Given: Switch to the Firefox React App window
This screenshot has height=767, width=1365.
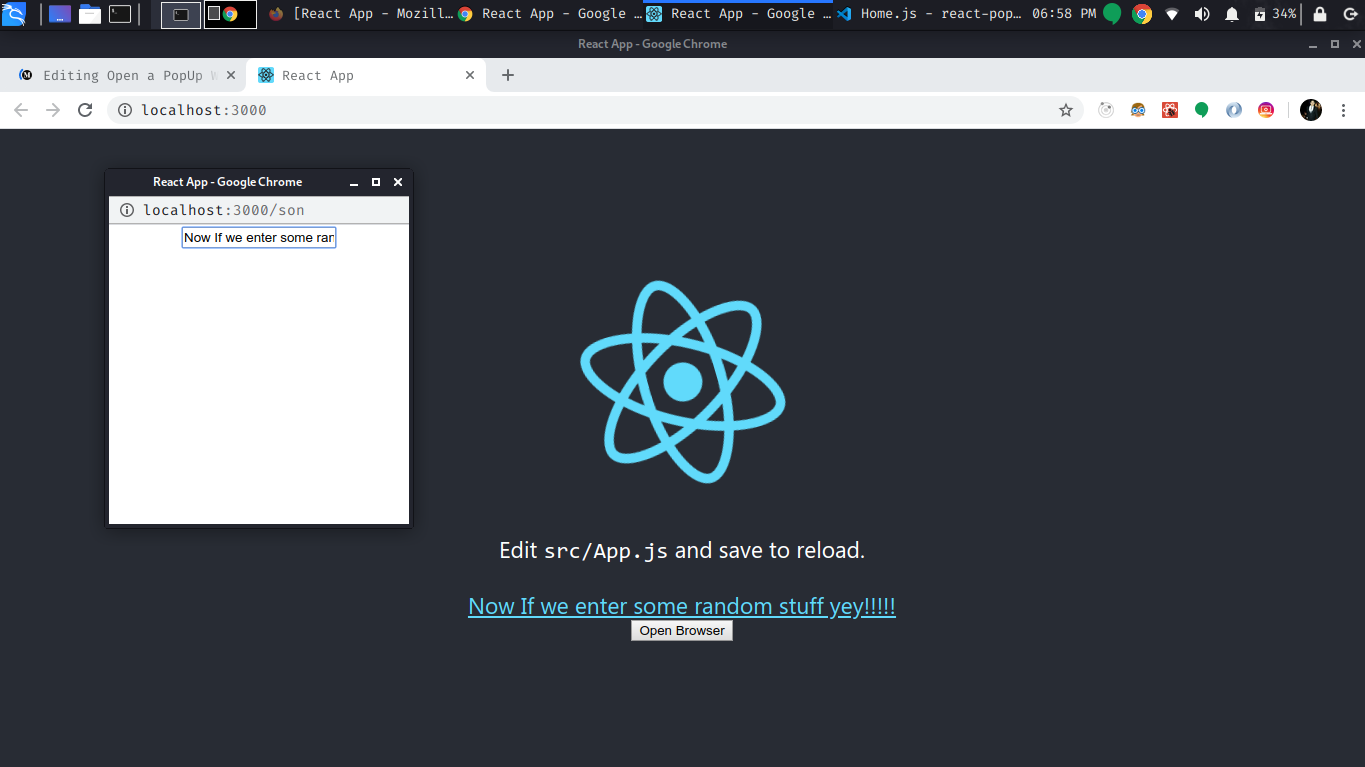Looking at the screenshot, I should [x=360, y=14].
